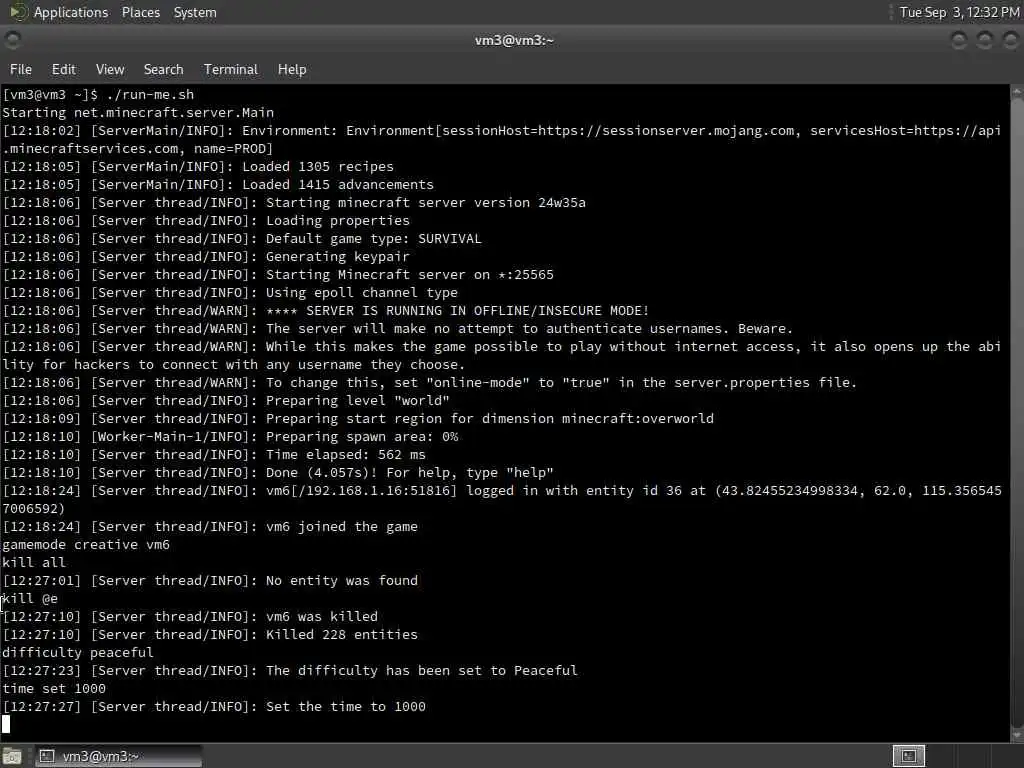Viewport: 1024px width, 768px height.
Task: Click 'kill all' command line
Action: pyautogui.click(x=34, y=562)
